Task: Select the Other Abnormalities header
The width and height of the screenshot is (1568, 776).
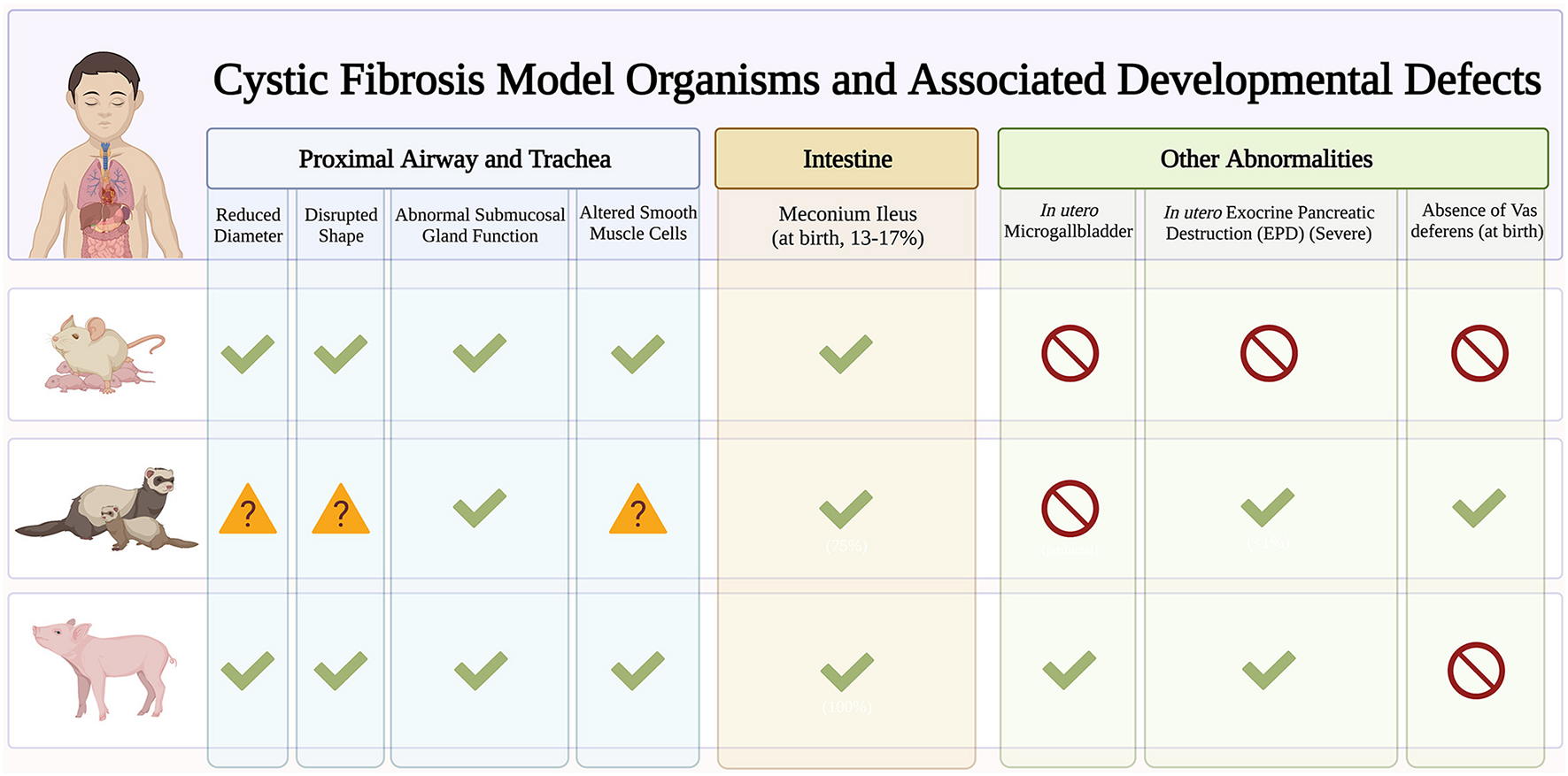Action: 1266,159
